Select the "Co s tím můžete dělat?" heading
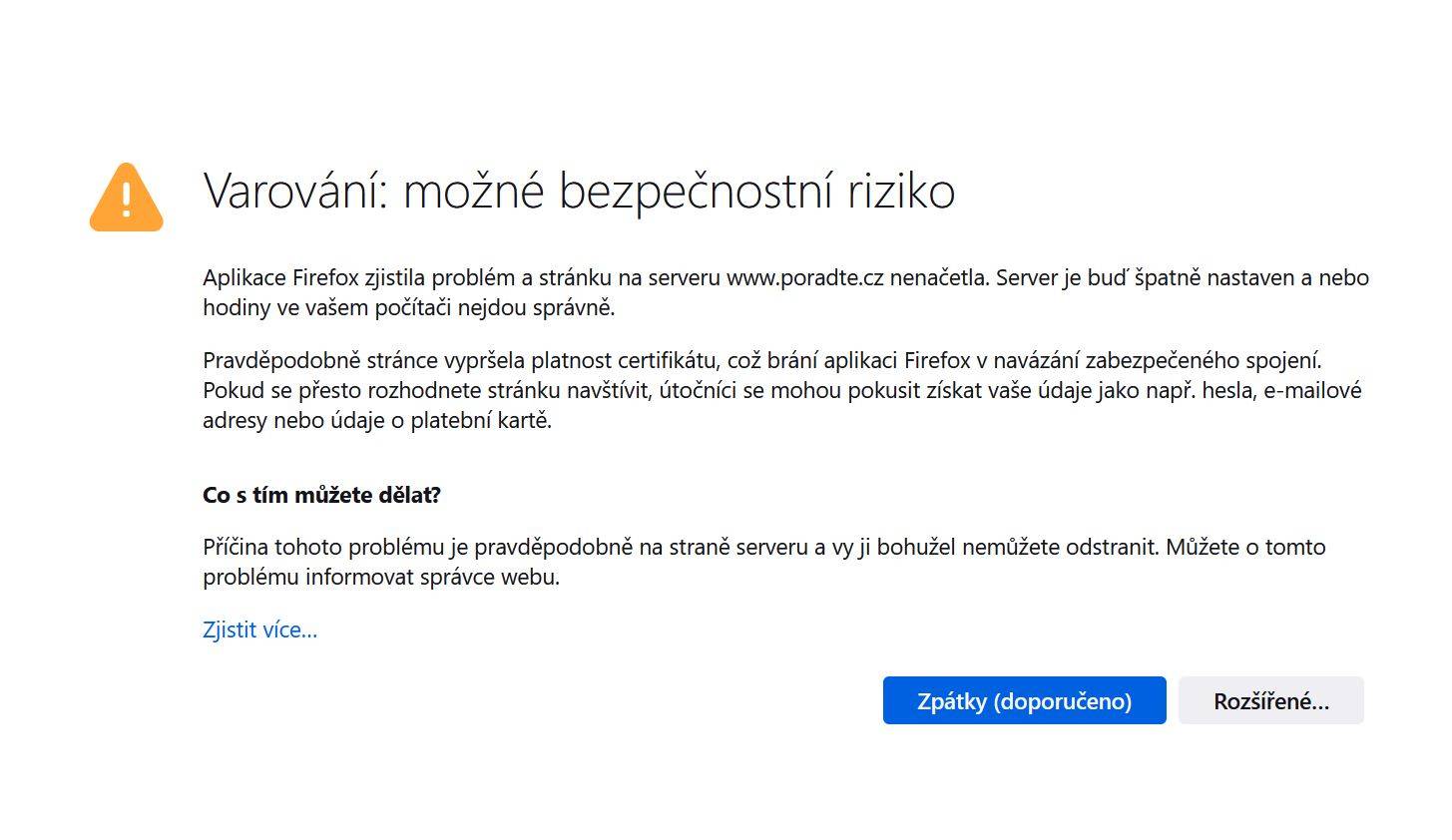Viewport: 1452px width, 840px height. (x=321, y=495)
